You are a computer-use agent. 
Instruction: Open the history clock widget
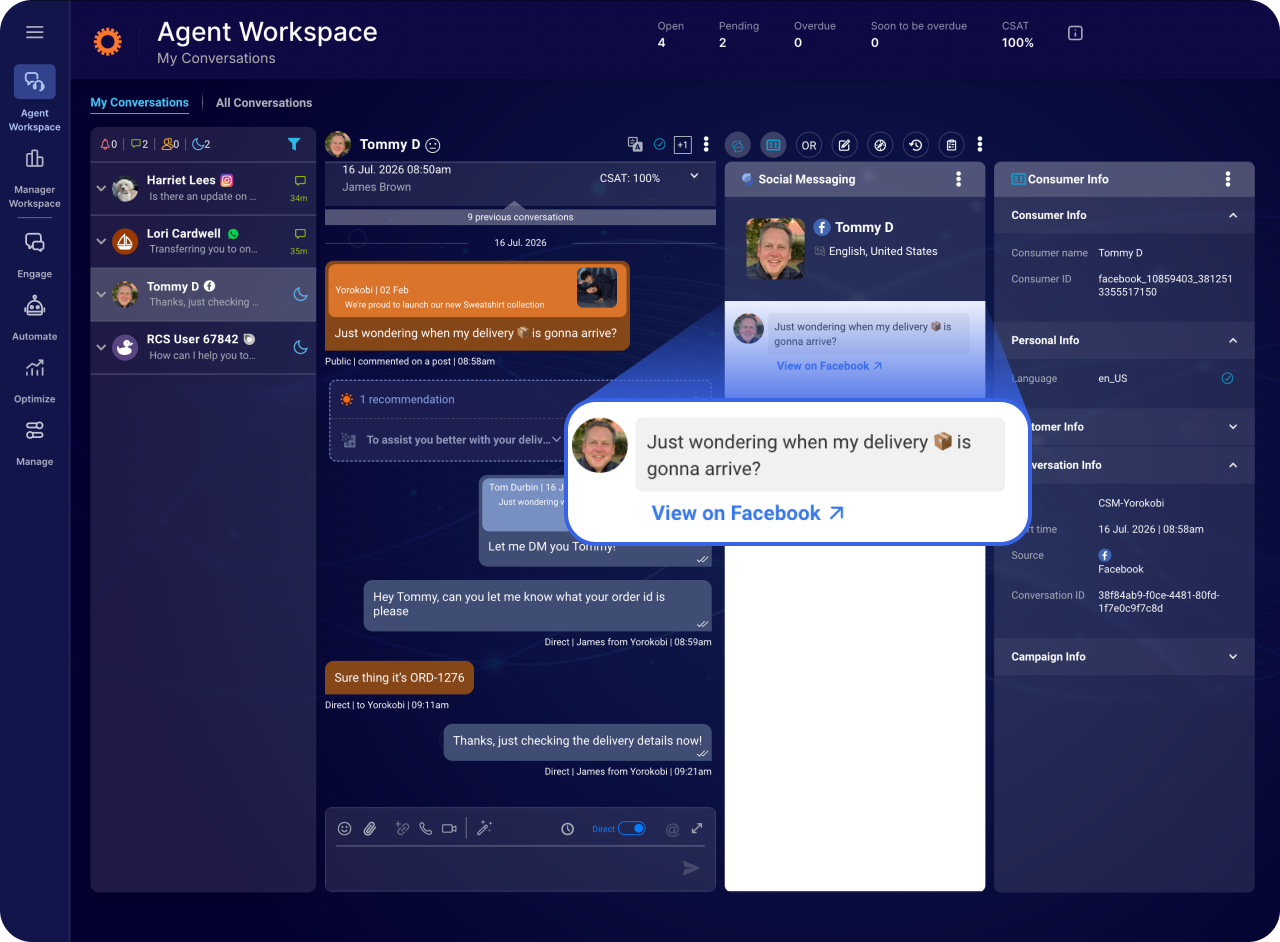916,145
